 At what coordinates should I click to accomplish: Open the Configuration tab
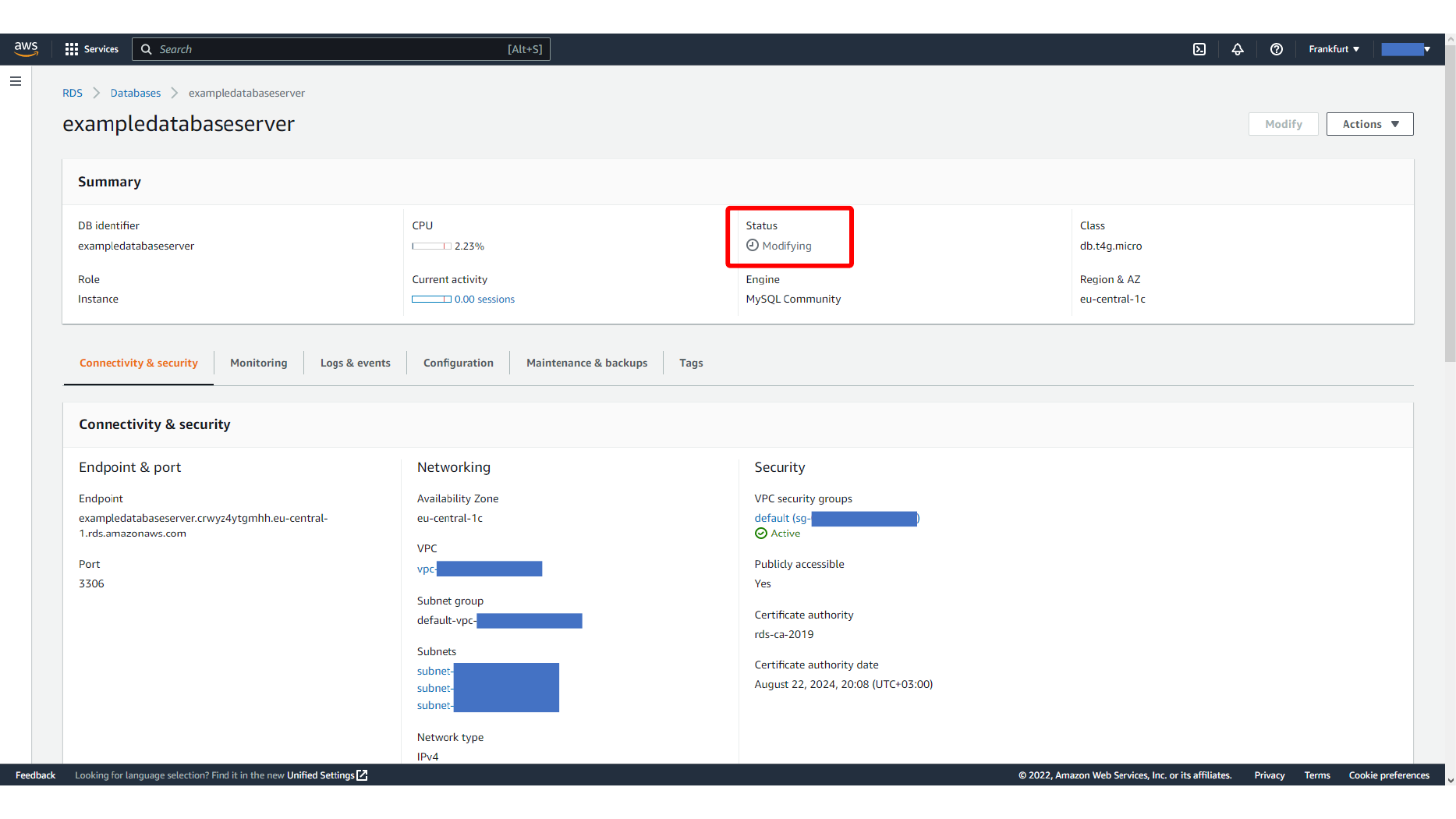coord(459,363)
